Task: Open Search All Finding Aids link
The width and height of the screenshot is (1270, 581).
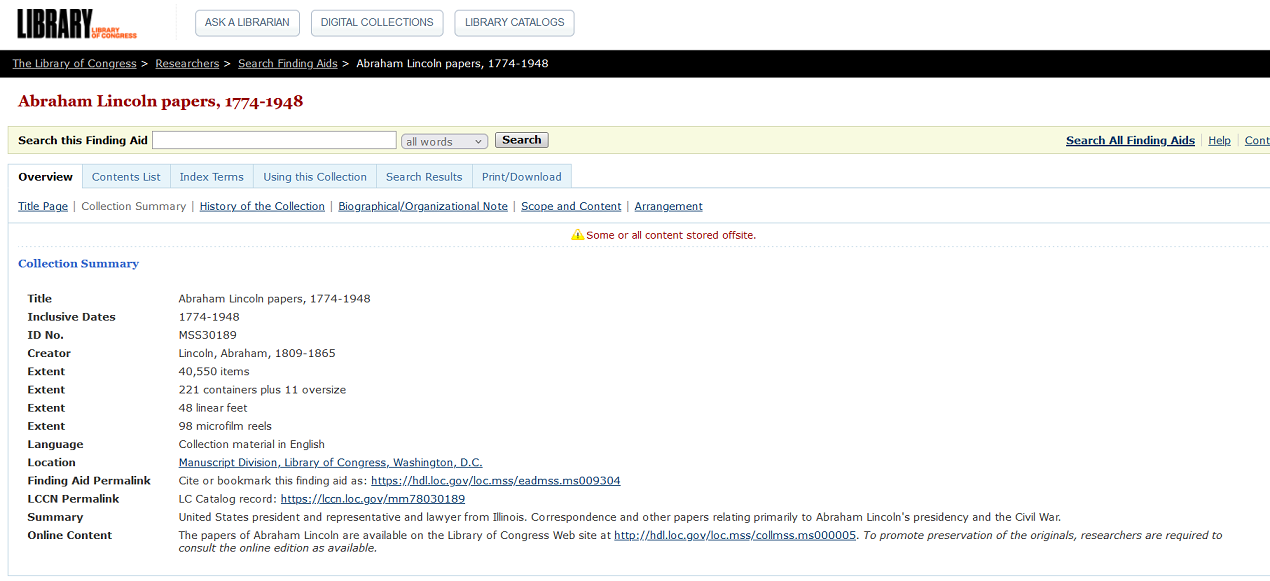Action: [1130, 141]
